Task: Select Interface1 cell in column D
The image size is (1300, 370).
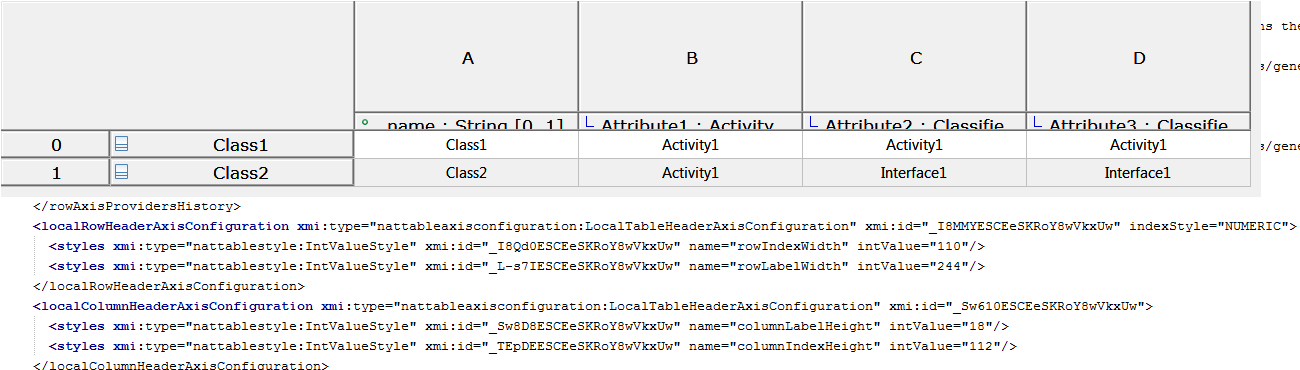Action: pyautogui.click(x=1138, y=173)
